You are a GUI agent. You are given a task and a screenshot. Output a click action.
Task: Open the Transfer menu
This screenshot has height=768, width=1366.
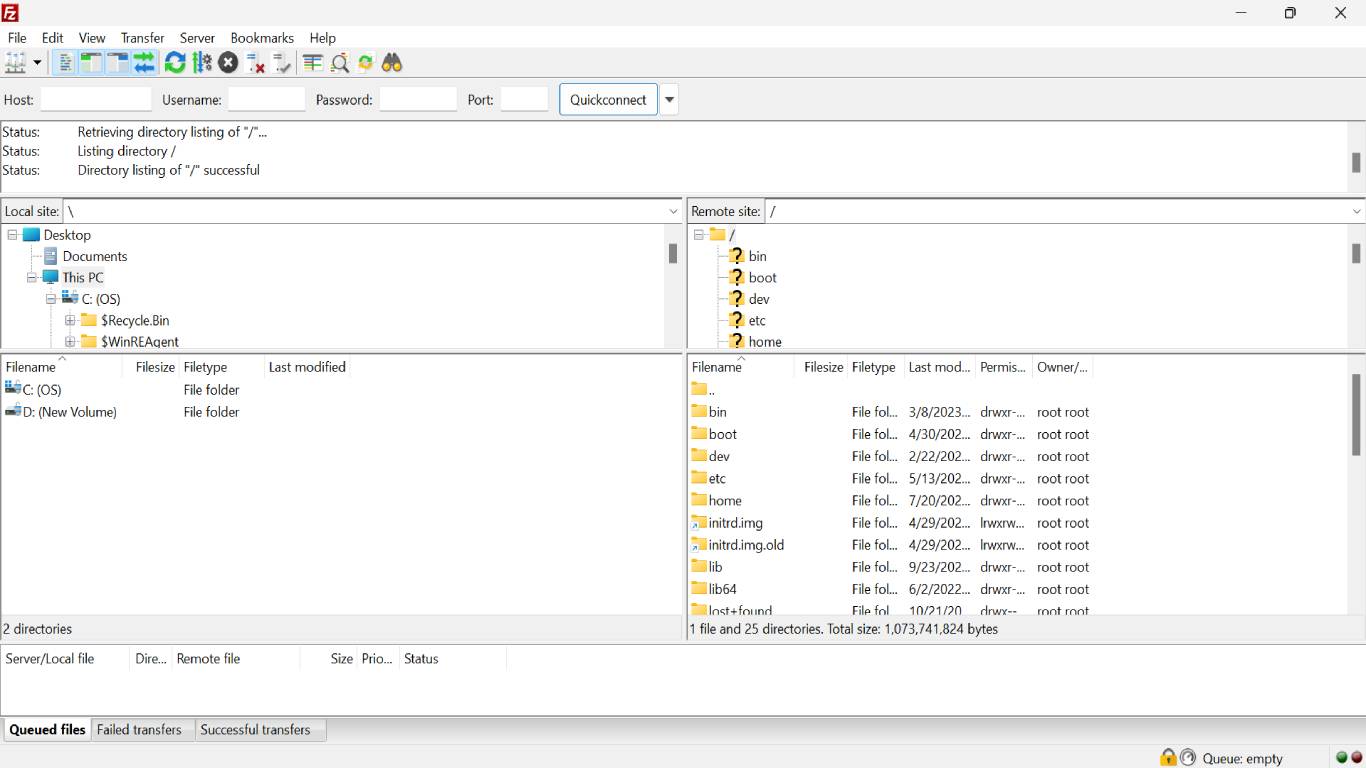[143, 38]
